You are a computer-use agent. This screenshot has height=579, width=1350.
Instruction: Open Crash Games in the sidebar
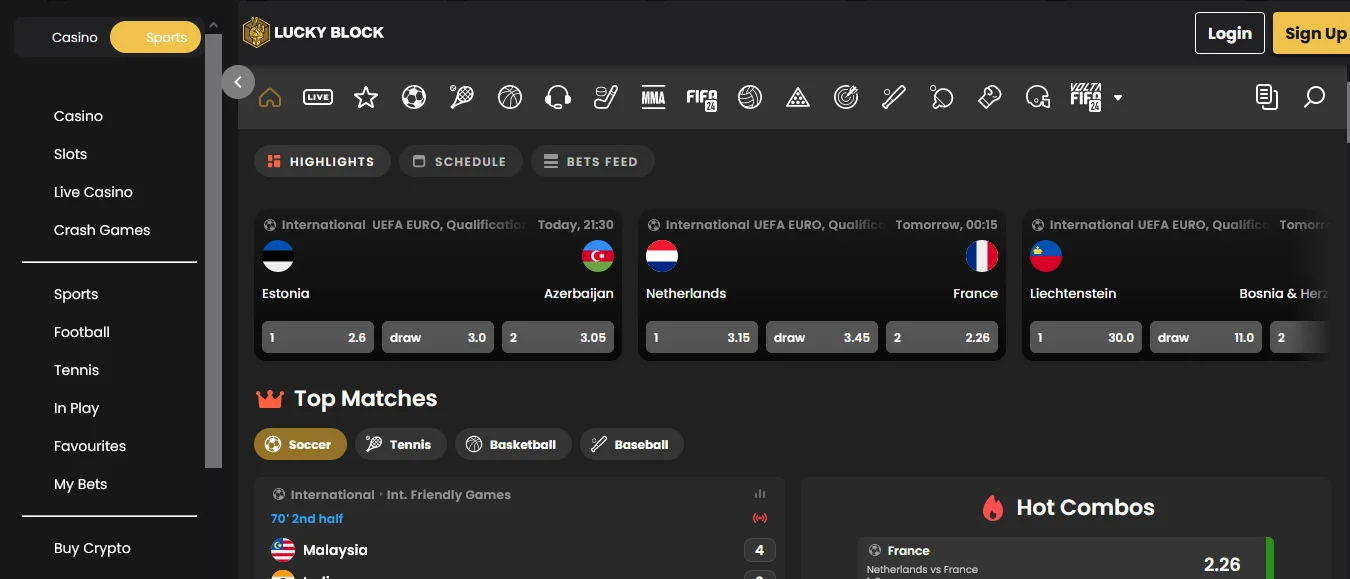102,230
